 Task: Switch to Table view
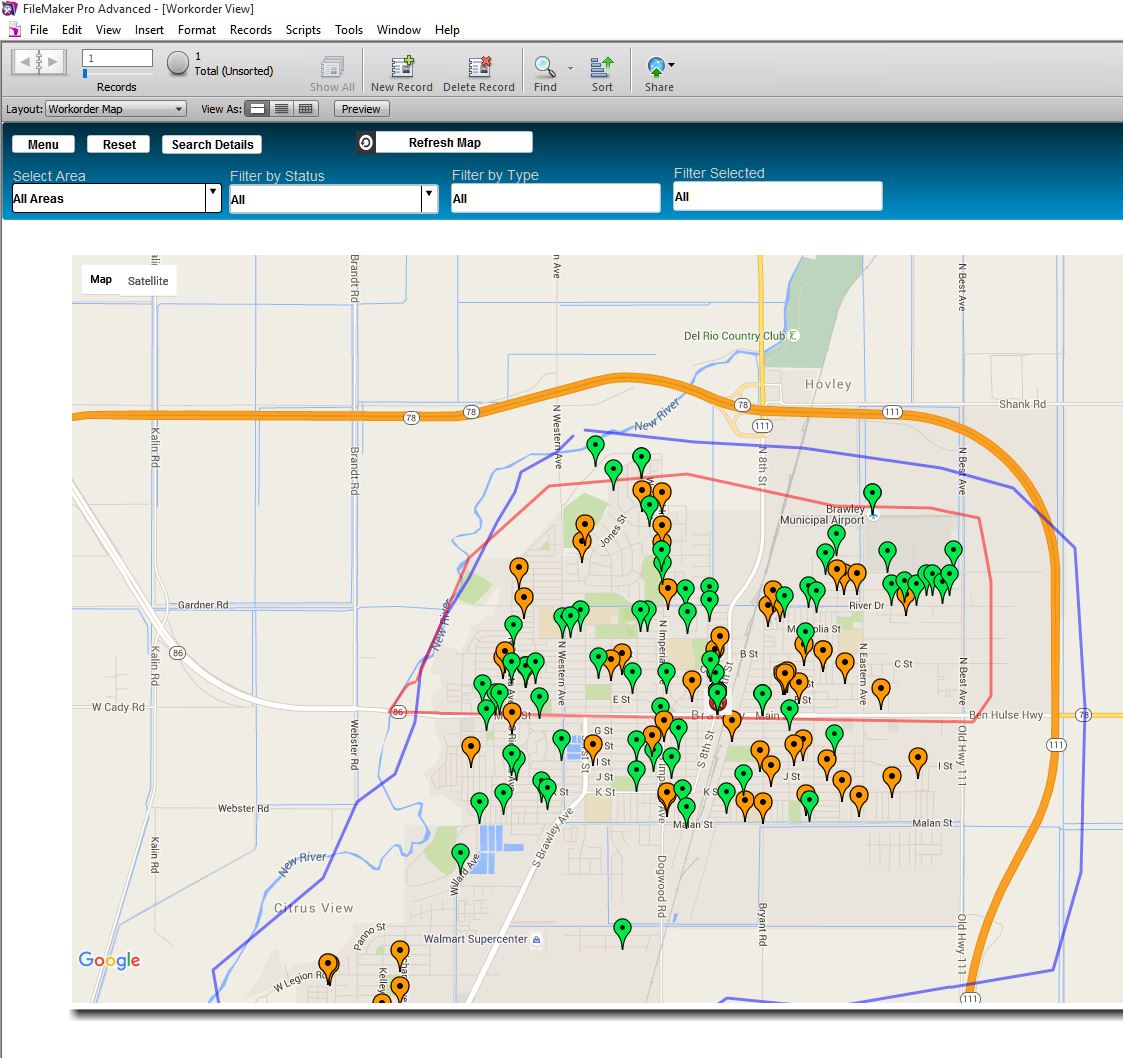[306, 109]
